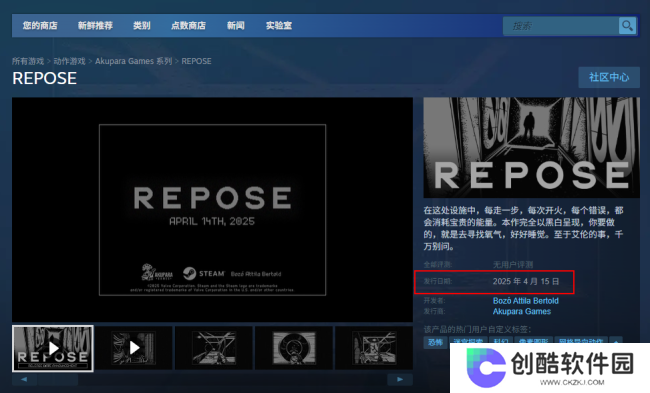This screenshot has width=650, height=393.
Task: Click the 全部评测 label
Action: click(x=437, y=264)
